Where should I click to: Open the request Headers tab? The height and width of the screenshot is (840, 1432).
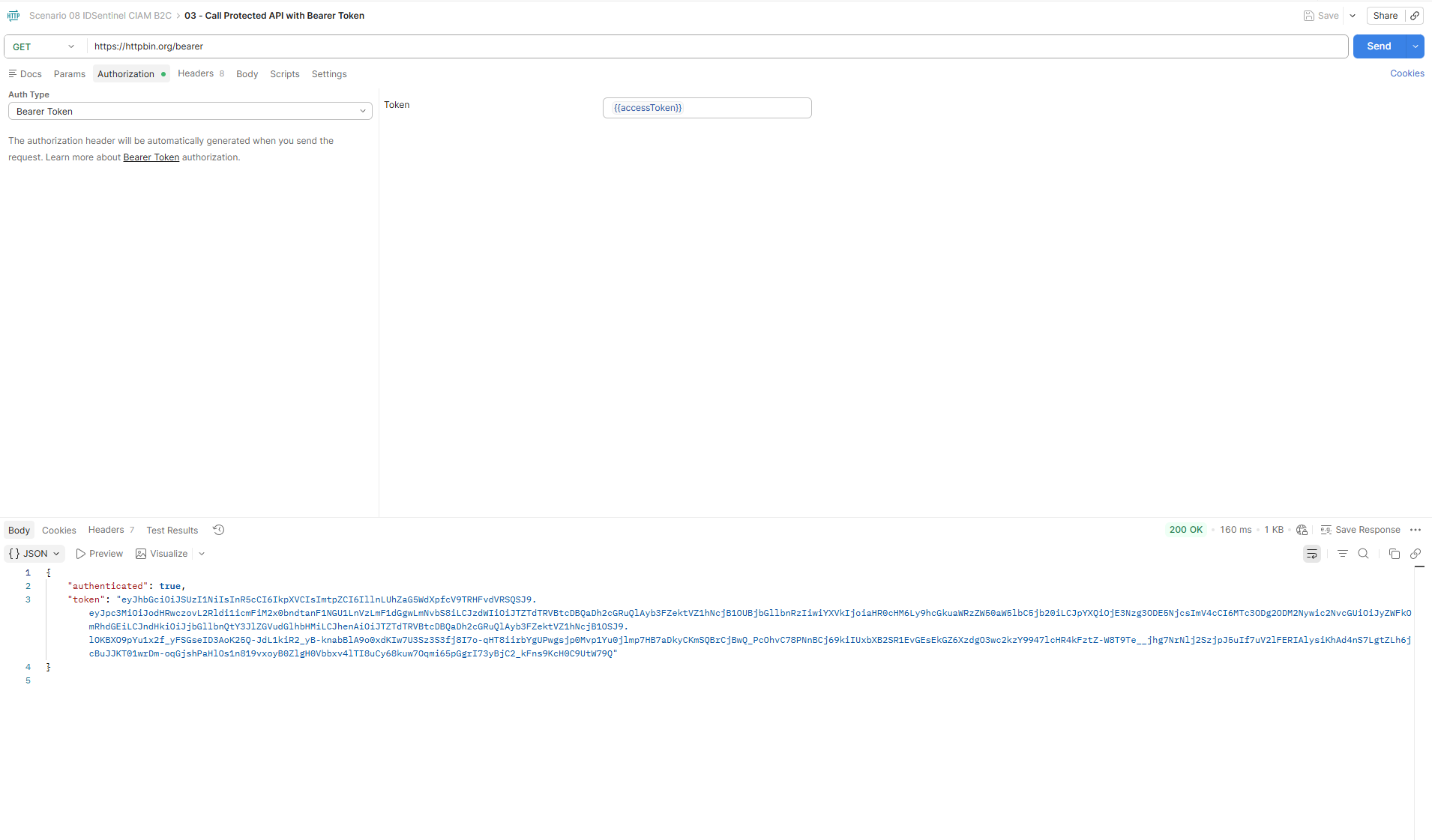pyautogui.click(x=201, y=73)
